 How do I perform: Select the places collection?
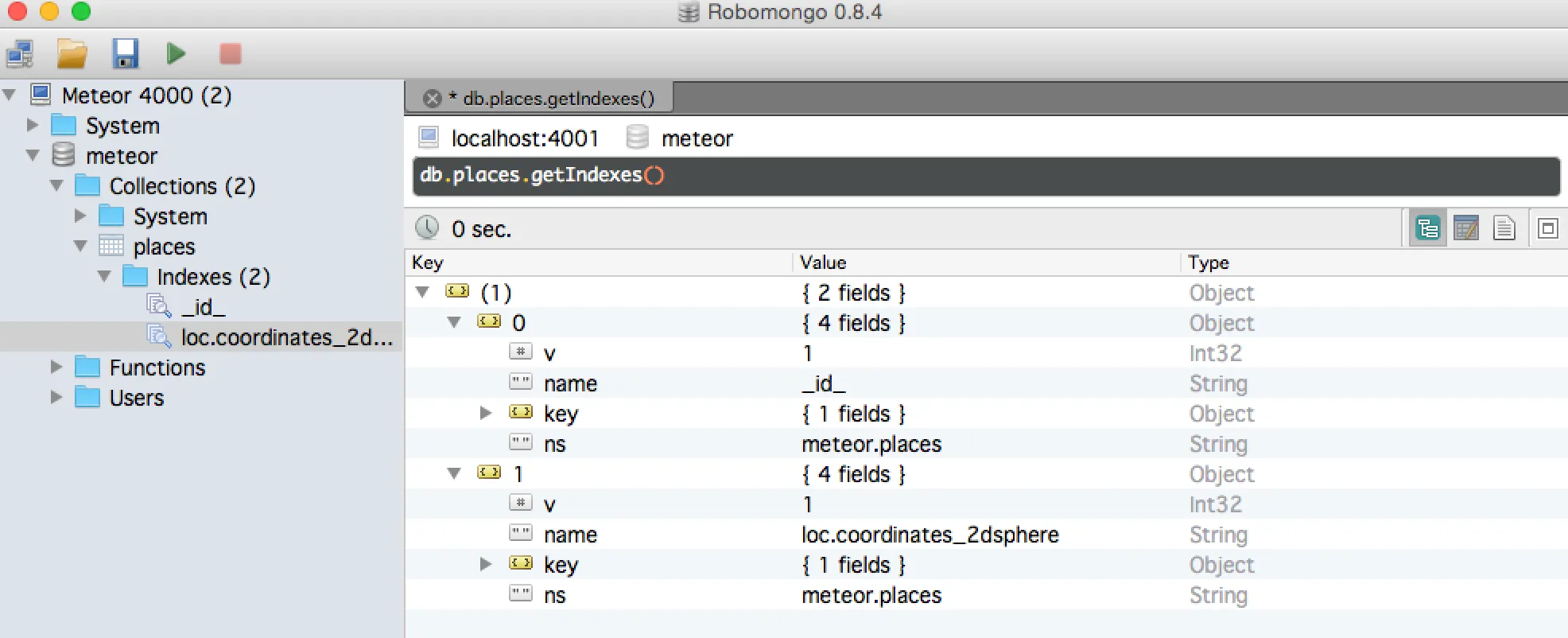[165, 246]
